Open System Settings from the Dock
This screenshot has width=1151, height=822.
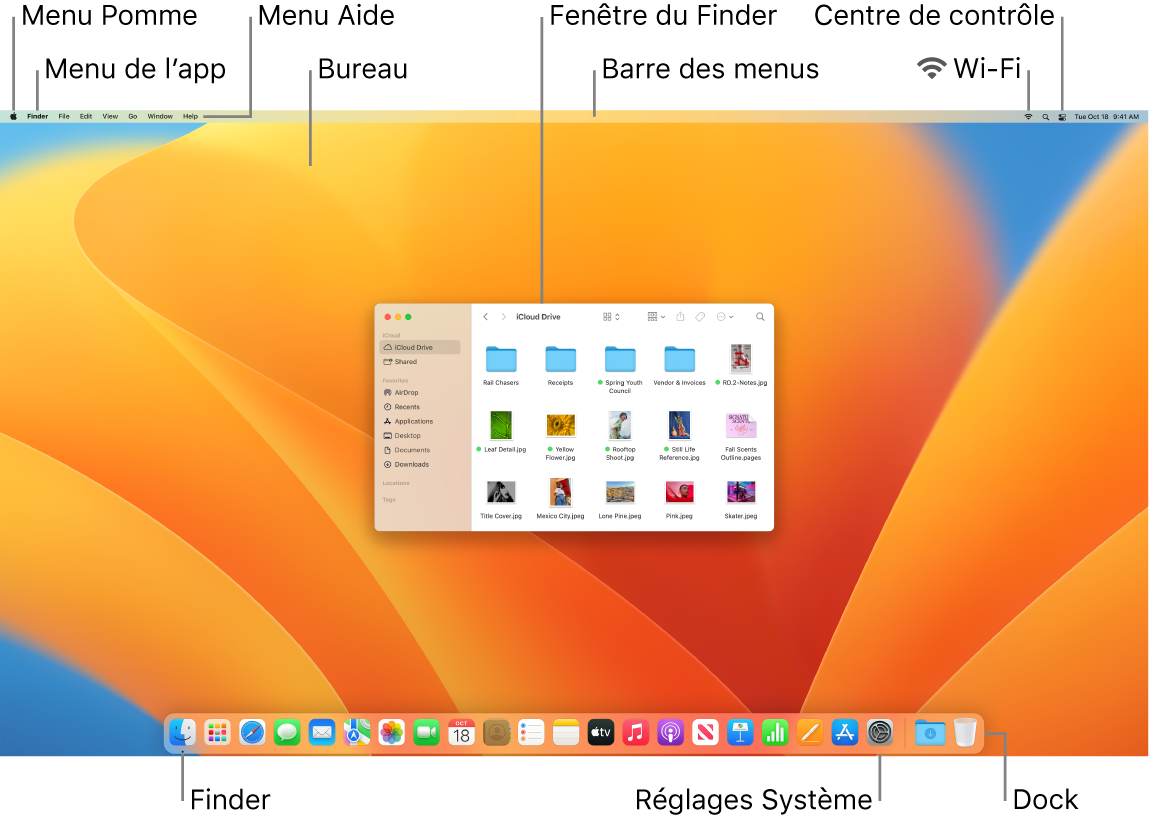point(878,732)
